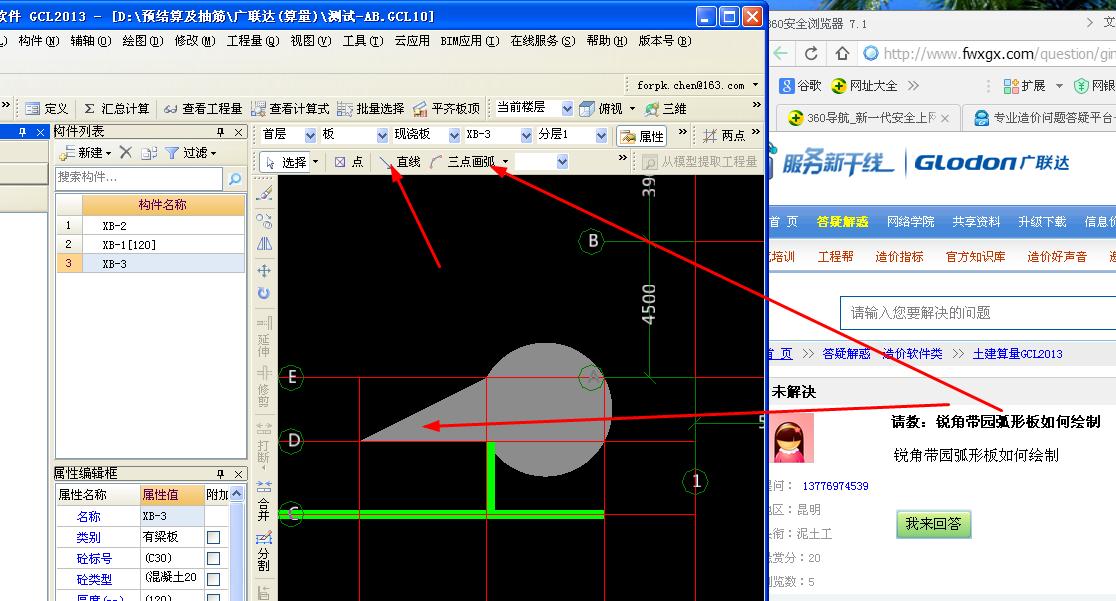Delete component with X icon in list toolbar
The image size is (1116, 601).
tap(126, 152)
